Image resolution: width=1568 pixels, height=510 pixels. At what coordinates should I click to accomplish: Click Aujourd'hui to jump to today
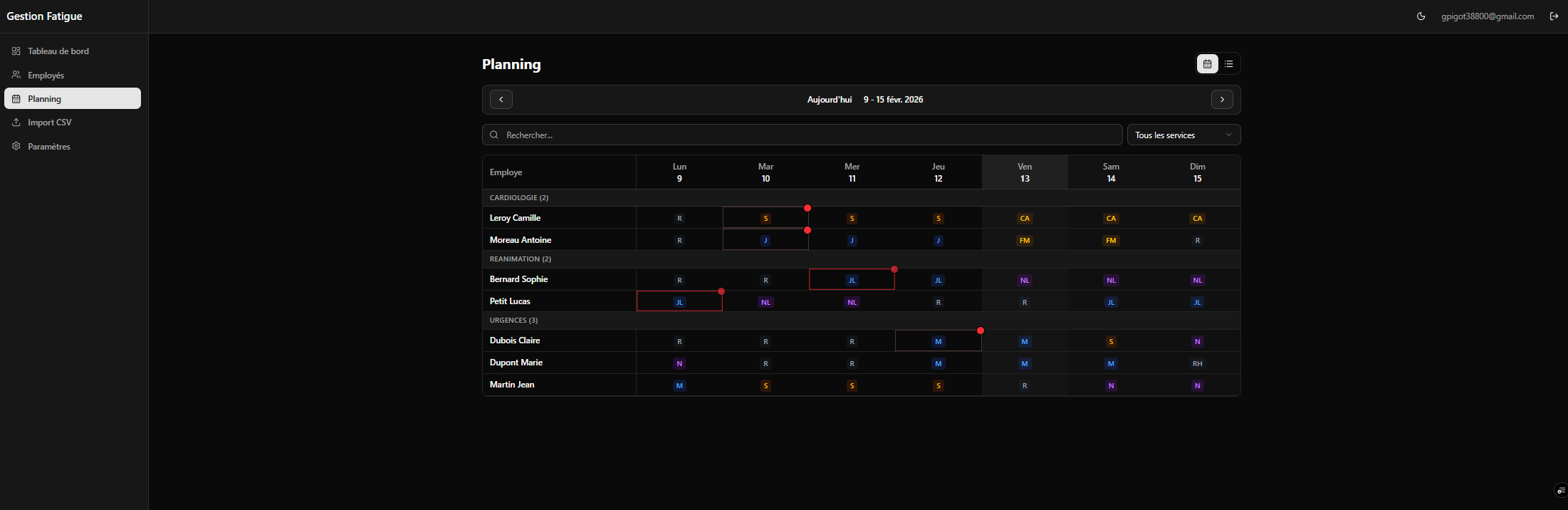coord(829,100)
